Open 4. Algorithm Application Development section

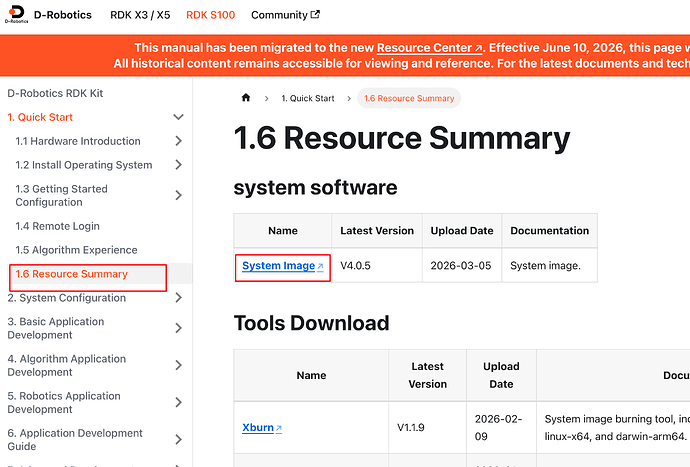coord(66,365)
